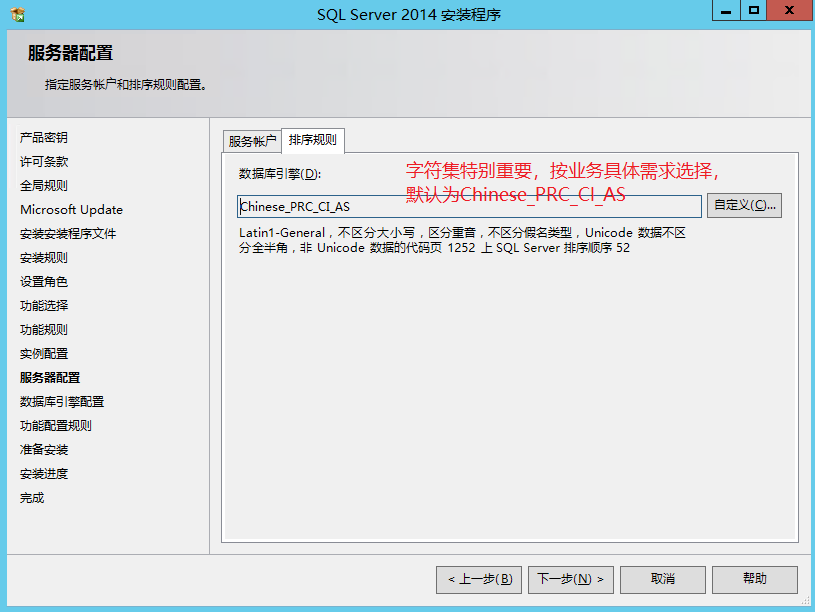Click the 设置角色 step in sidebar
The image size is (815, 612).
44,282
